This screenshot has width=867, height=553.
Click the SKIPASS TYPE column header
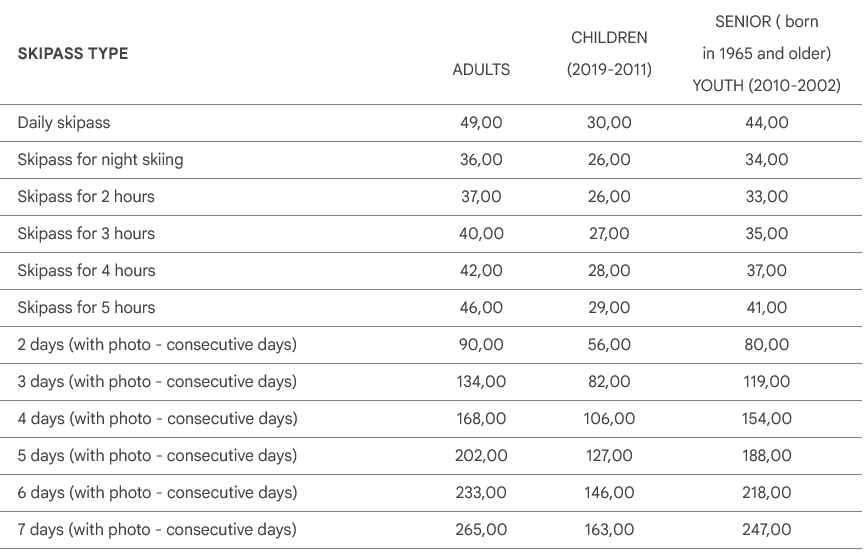point(73,53)
